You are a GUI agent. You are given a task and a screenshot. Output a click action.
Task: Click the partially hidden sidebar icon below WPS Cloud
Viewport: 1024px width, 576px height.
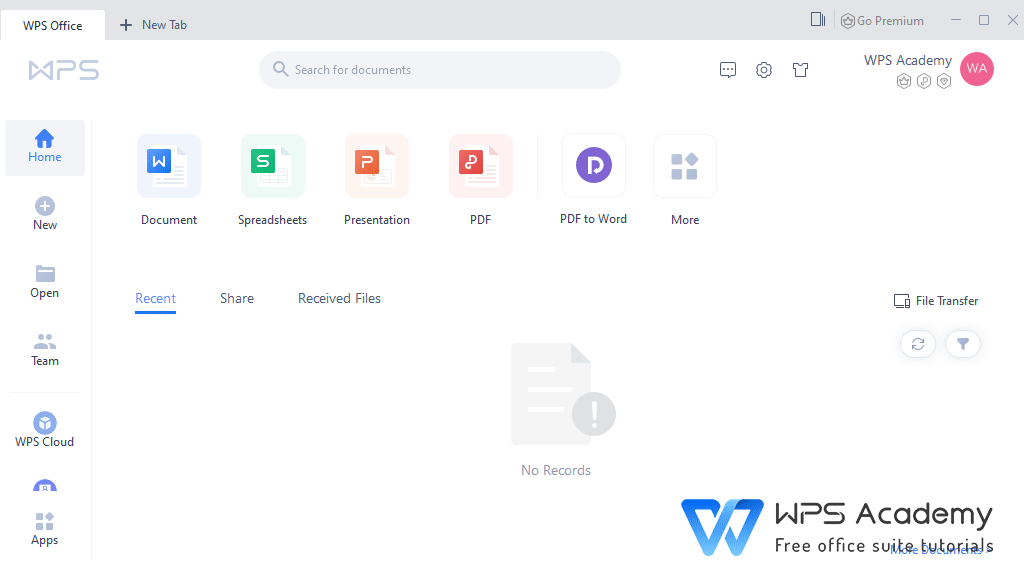[x=44, y=486]
